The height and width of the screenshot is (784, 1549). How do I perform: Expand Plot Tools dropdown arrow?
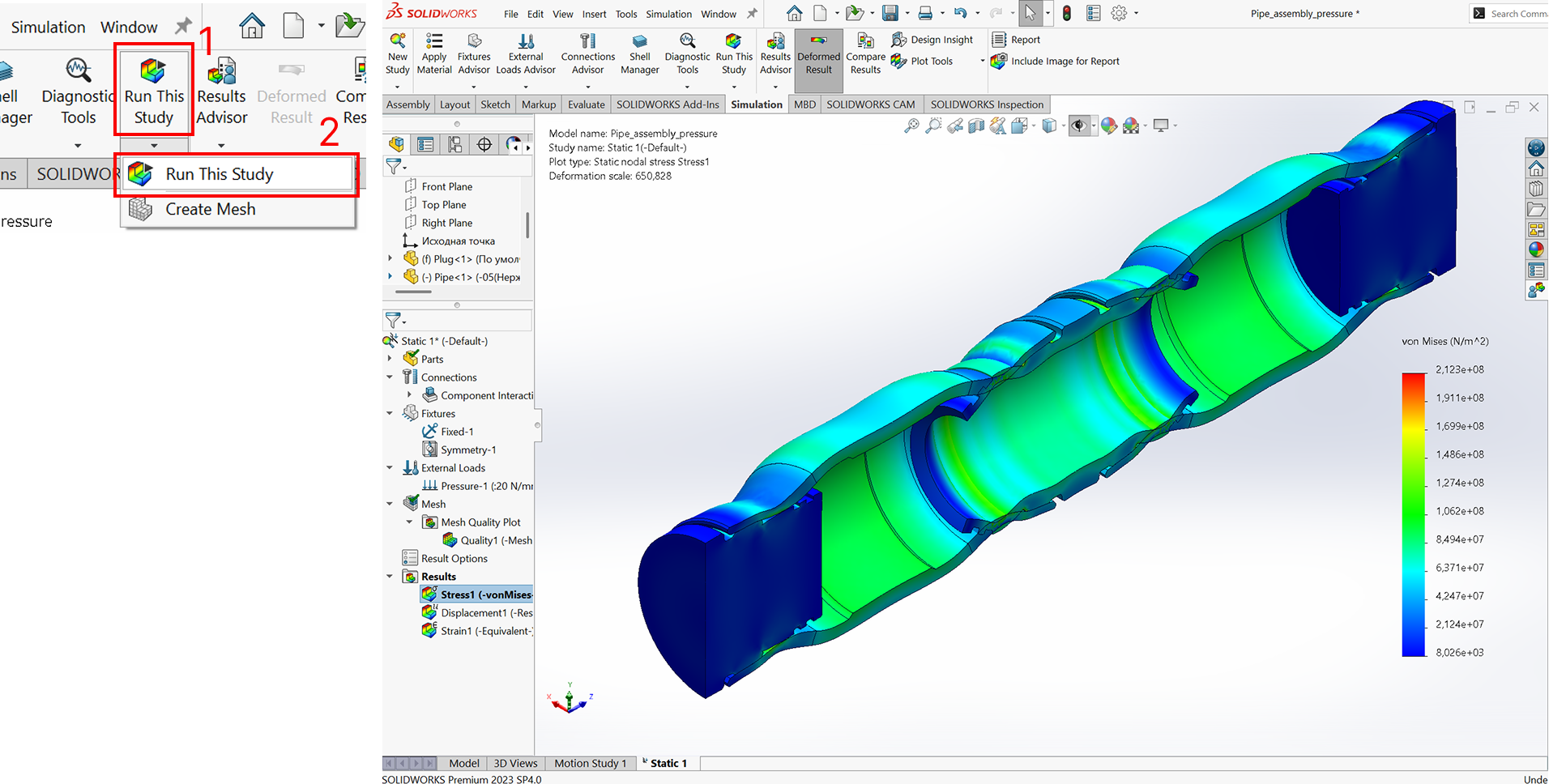[983, 61]
